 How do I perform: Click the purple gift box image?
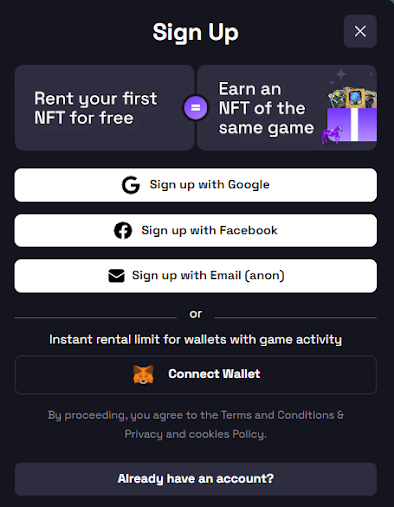(352, 124)
